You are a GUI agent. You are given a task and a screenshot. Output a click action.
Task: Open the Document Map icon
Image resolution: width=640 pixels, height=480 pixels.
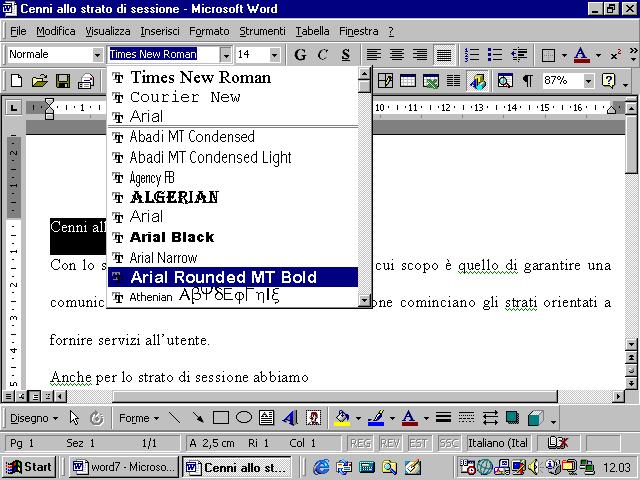(x=505, y=80)
